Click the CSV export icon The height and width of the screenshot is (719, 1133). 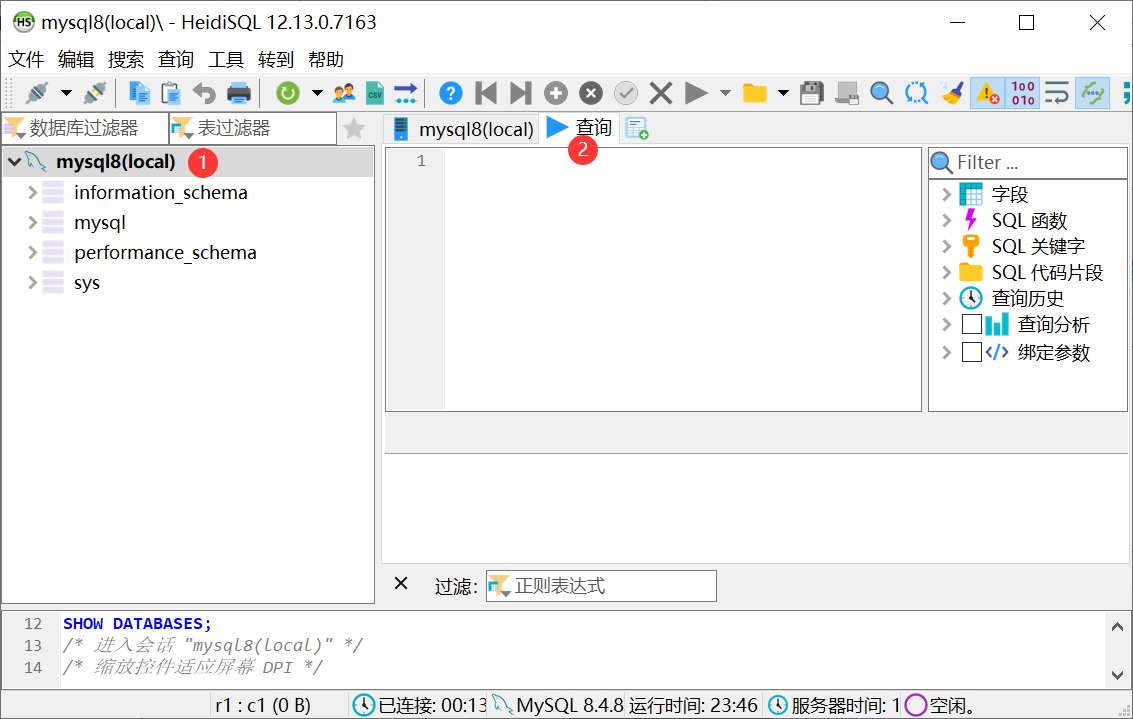[x=374, y=93]
